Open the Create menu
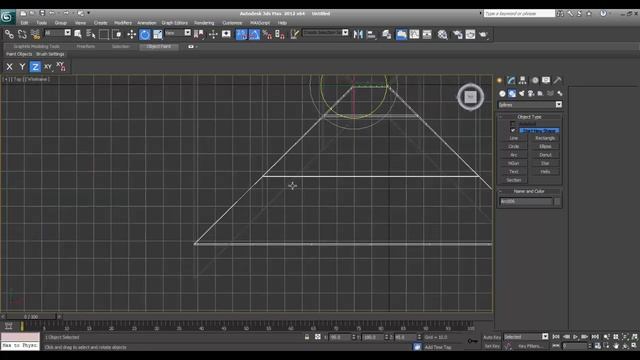The image size is (640, 360). pyautogui.click(x=100, y=23)
